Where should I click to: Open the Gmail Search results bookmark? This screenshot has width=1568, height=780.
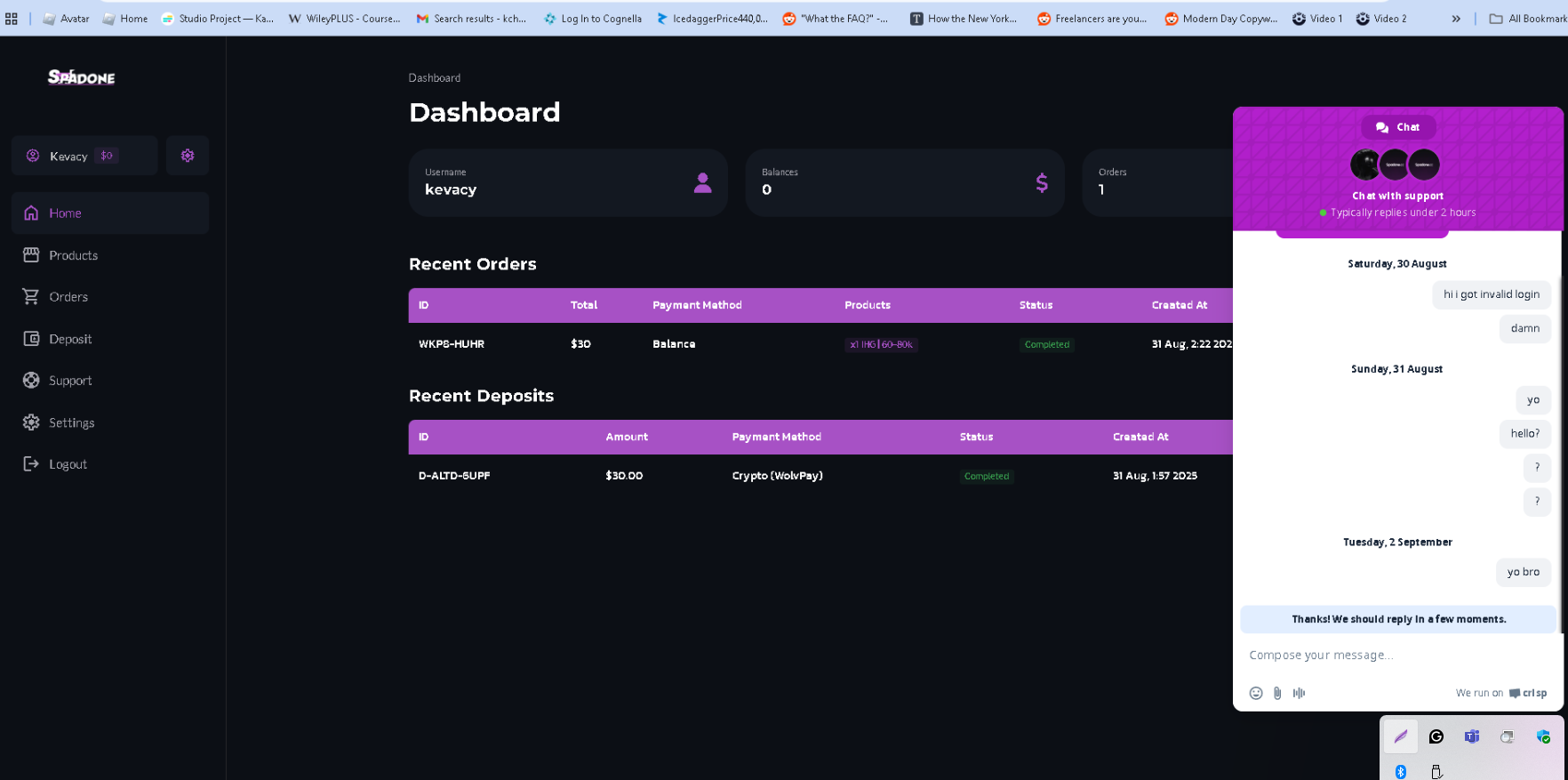(471, 18)
